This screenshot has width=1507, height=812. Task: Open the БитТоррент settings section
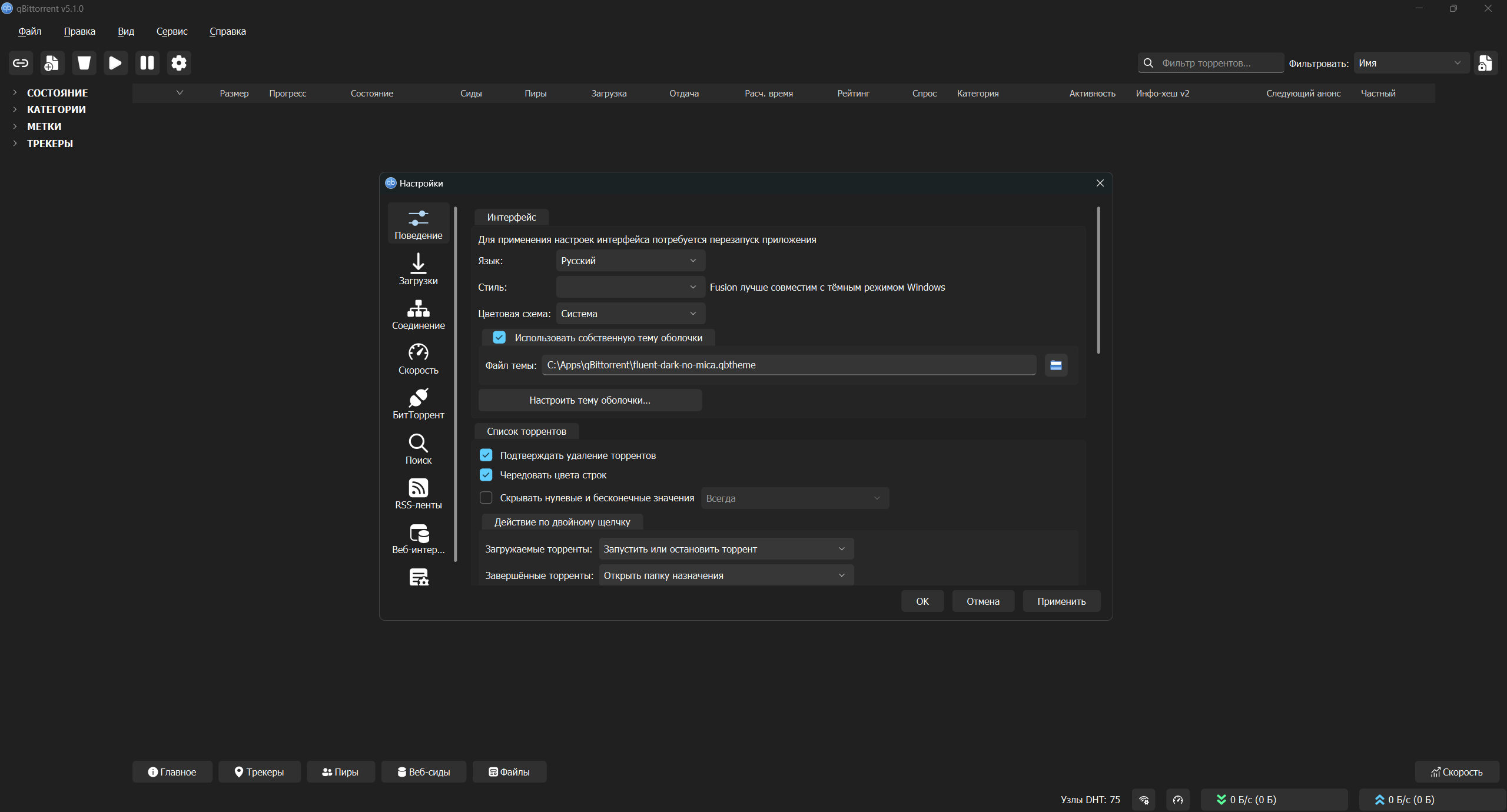pyautogui.click(x=418, y=404)
